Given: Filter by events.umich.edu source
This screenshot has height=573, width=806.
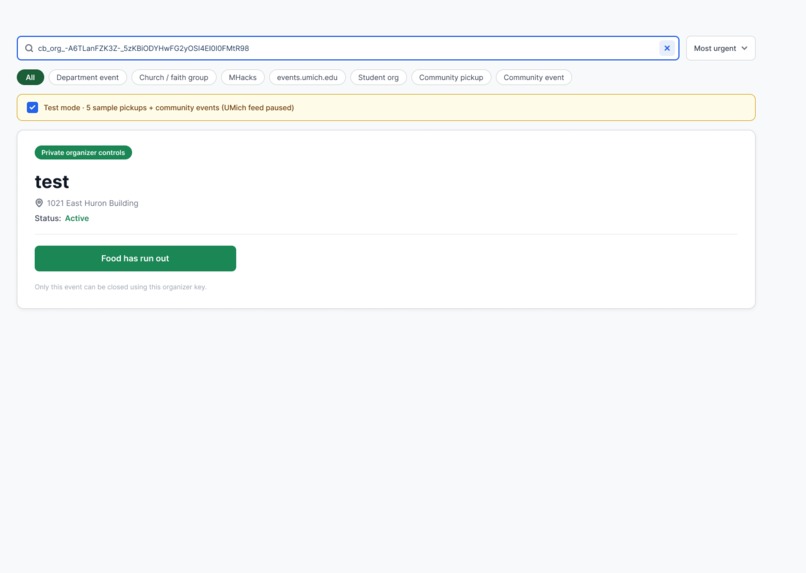Looking at the screenshot, I should 307,78.
